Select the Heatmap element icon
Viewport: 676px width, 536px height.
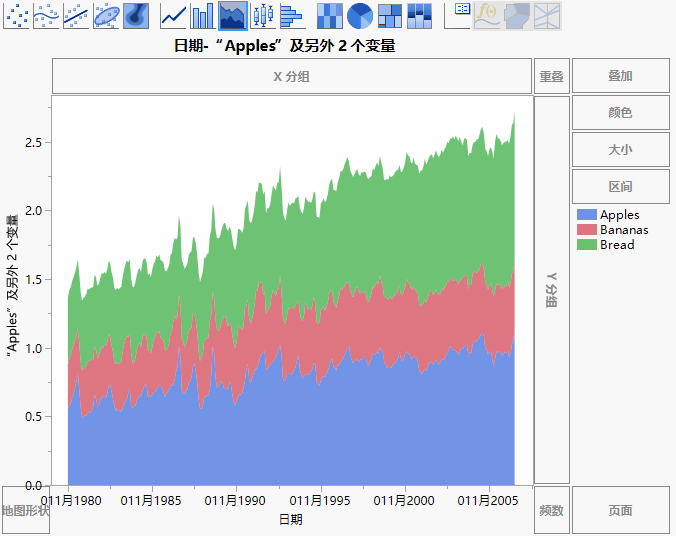point(330,15)
